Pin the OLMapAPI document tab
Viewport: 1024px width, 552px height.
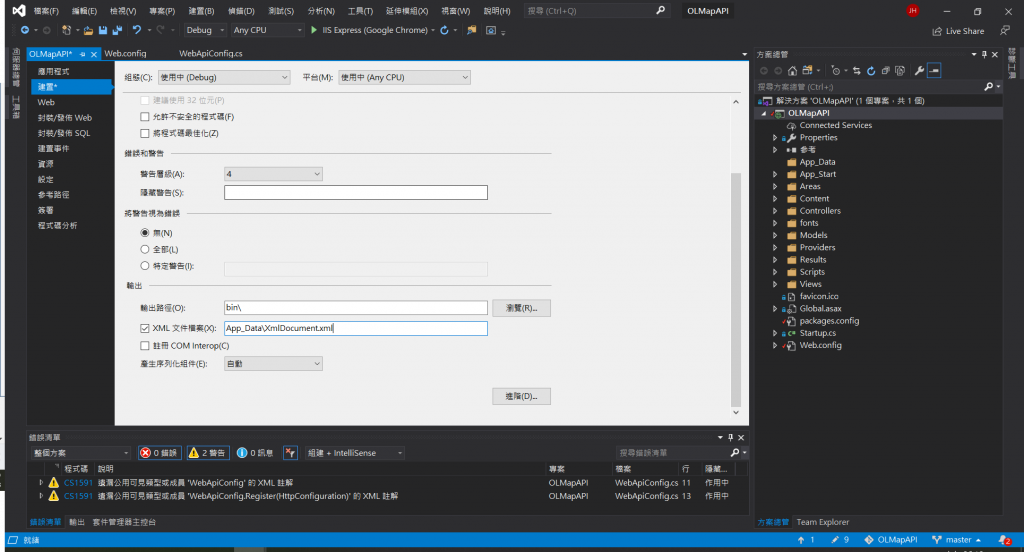[83, 54]
